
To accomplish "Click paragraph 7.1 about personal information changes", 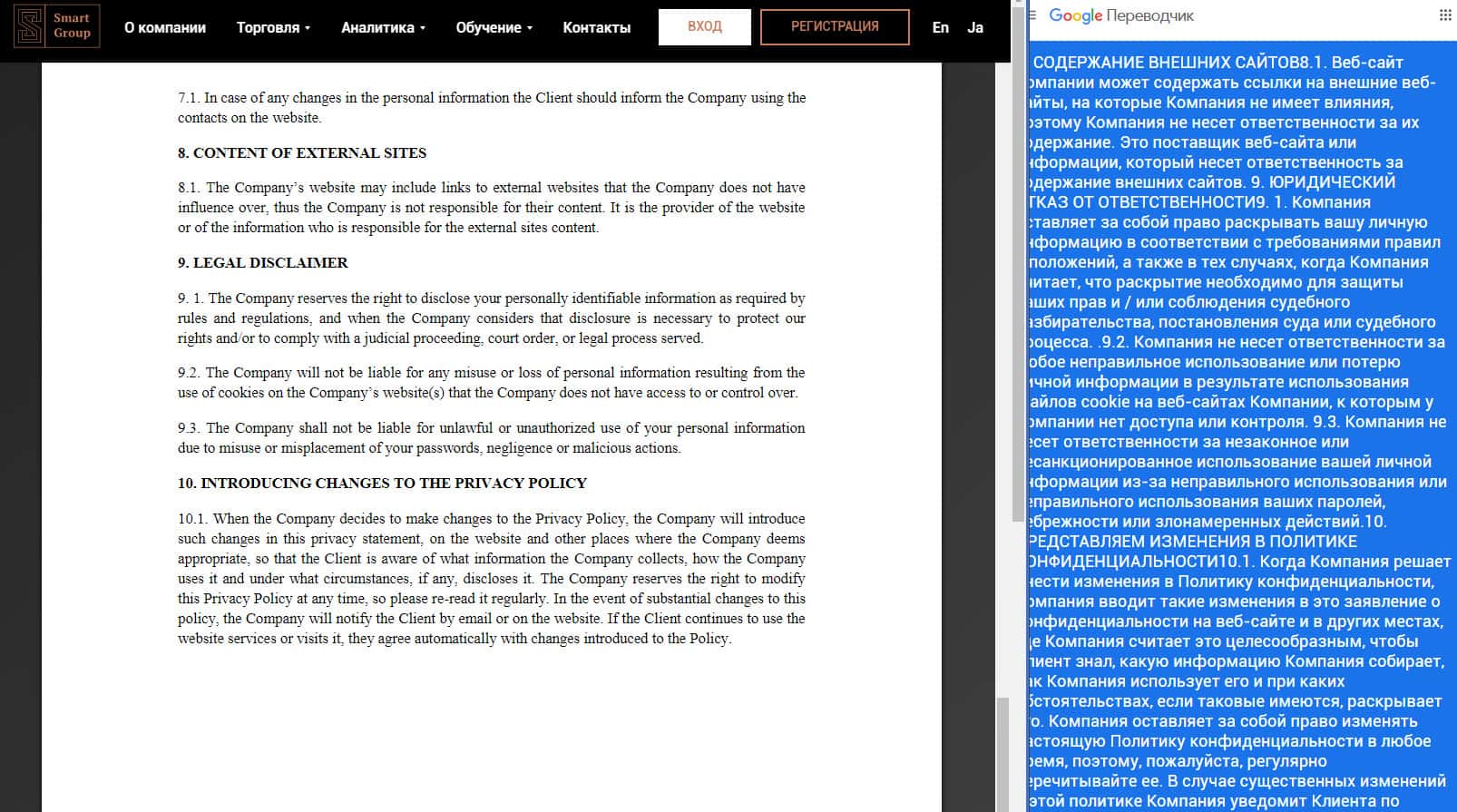I will coord(491,108).
